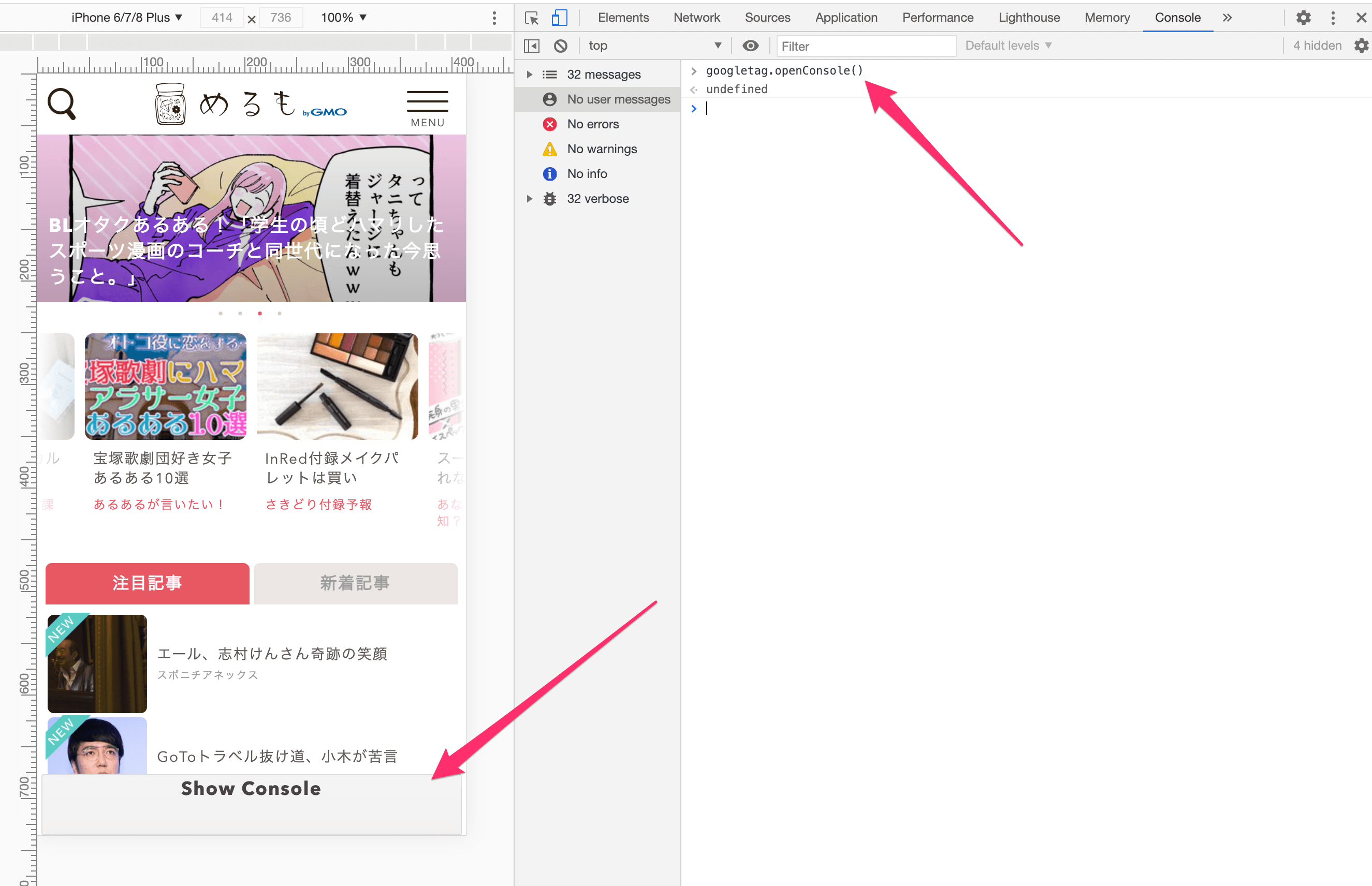Open the 100% zoom dropdown
The image size is (1372, 886).
point(343,17)
